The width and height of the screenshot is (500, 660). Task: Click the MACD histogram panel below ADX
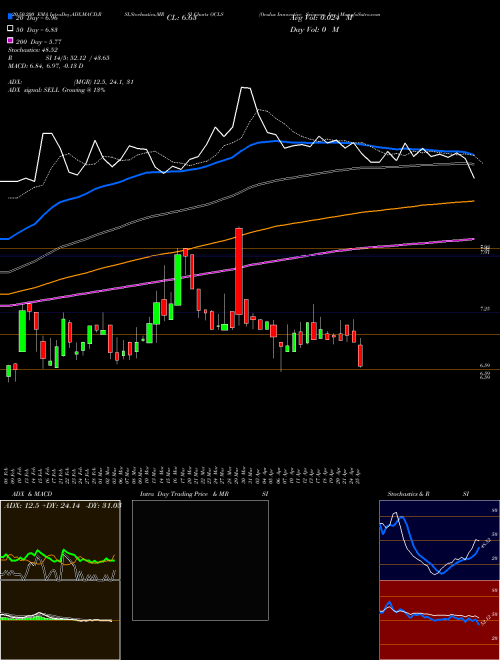pos(60,620)
